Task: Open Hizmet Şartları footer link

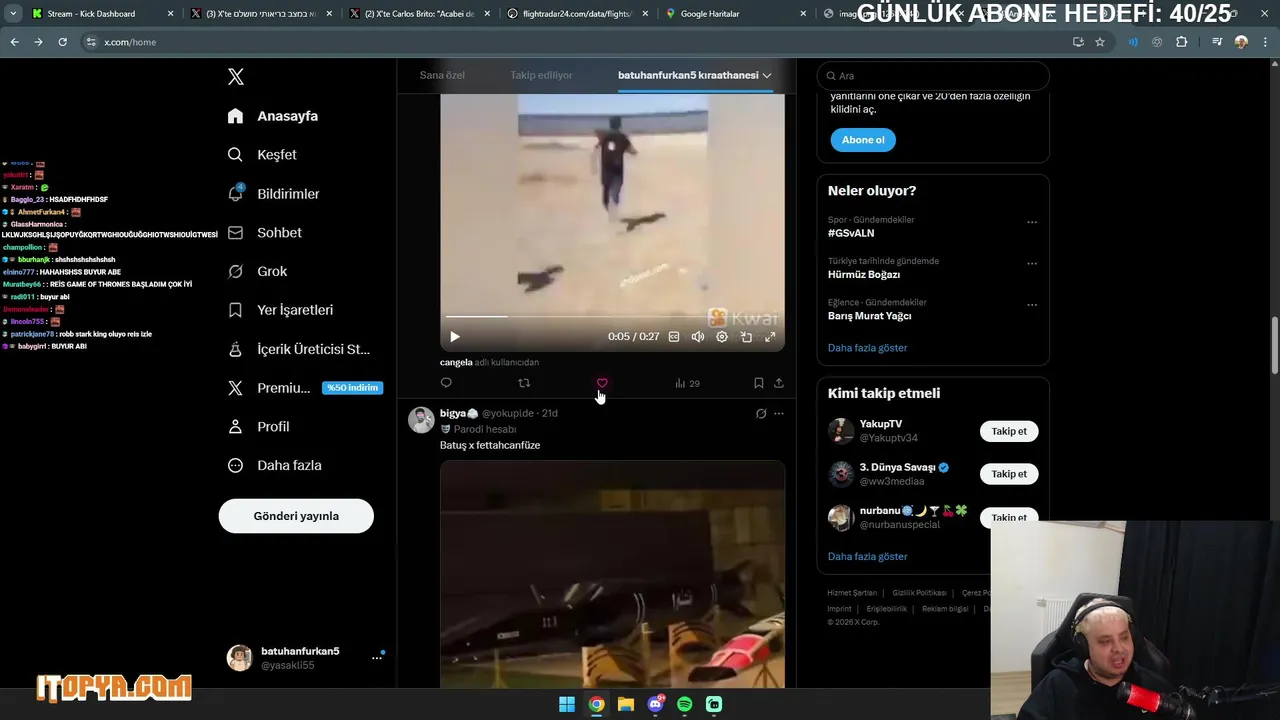Action: [x=852, y=593]
